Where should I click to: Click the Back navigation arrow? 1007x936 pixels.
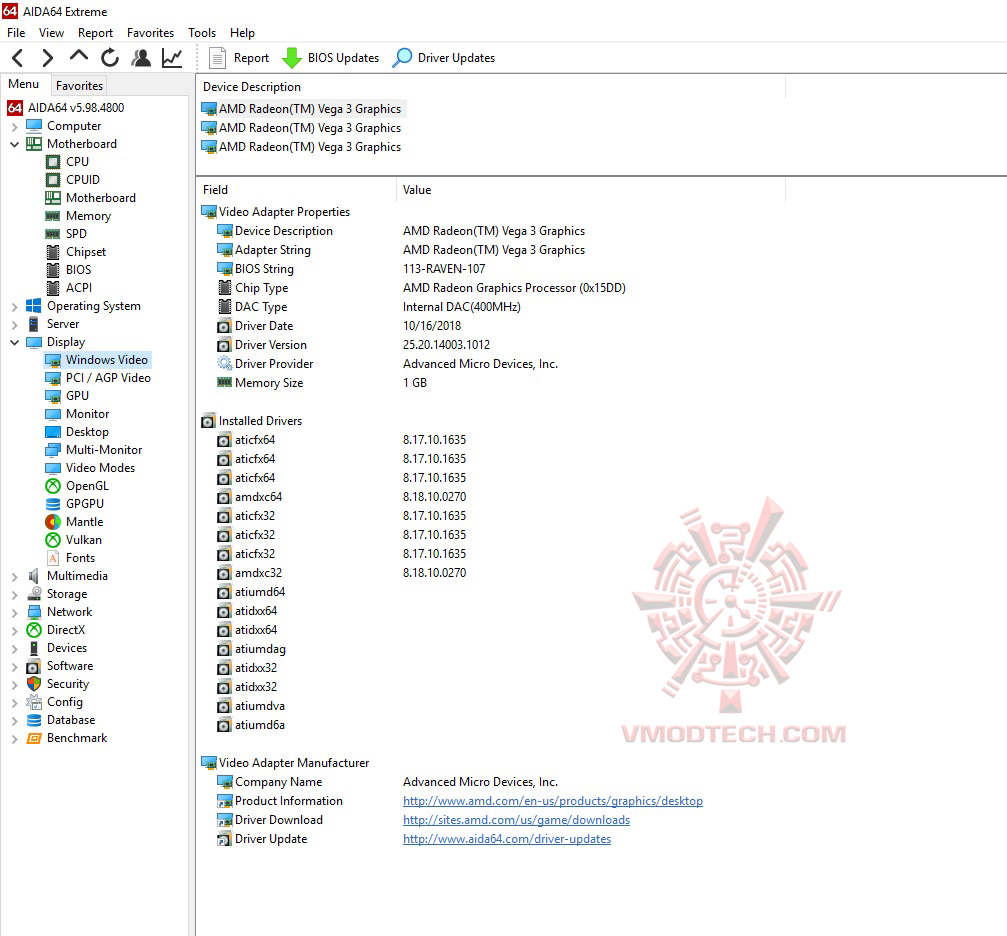pyautogui.click(x=18, y=58)
